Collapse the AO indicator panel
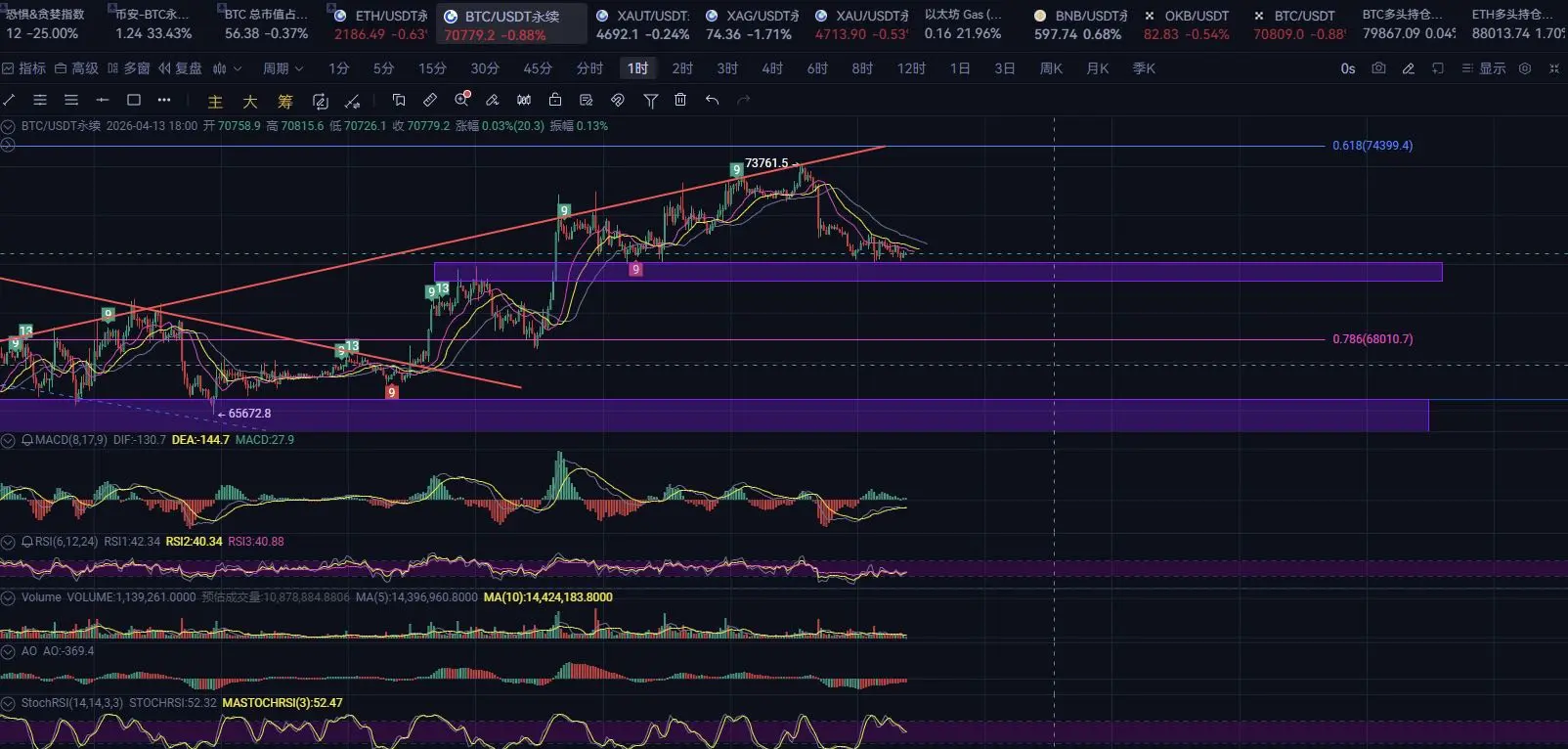Screen dimensions: 1568x749 tap(8, 651)
